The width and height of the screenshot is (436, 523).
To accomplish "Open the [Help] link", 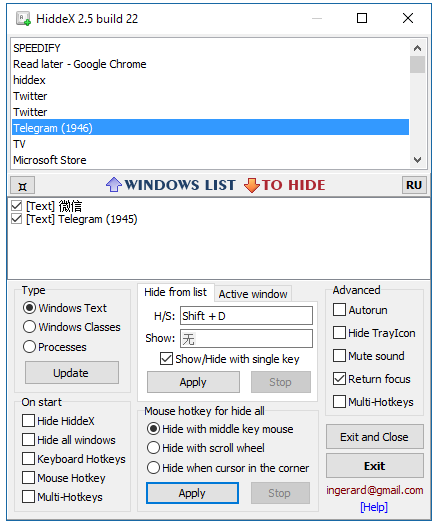I will (374, 507).
